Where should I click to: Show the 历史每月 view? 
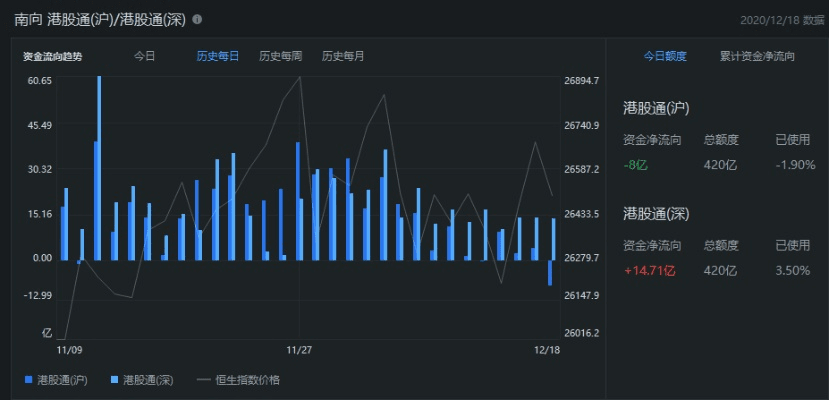point(343,56)
